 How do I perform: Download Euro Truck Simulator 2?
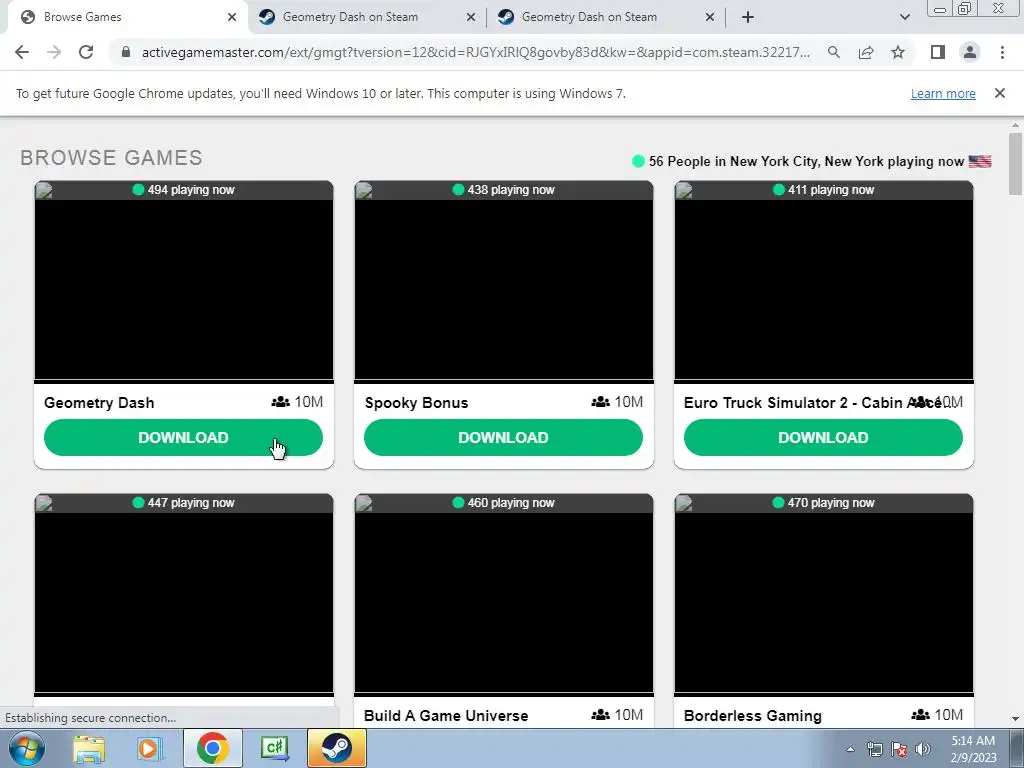point(824,438)
